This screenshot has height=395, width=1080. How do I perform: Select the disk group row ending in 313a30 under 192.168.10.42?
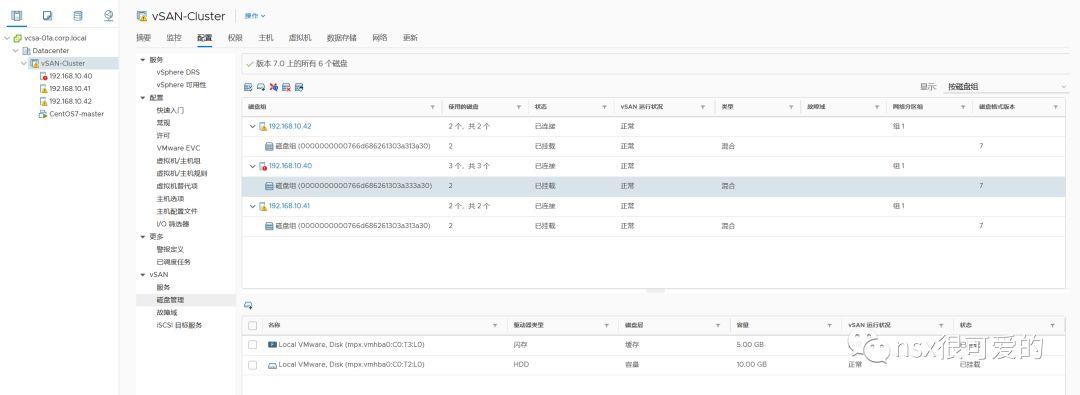654,147
